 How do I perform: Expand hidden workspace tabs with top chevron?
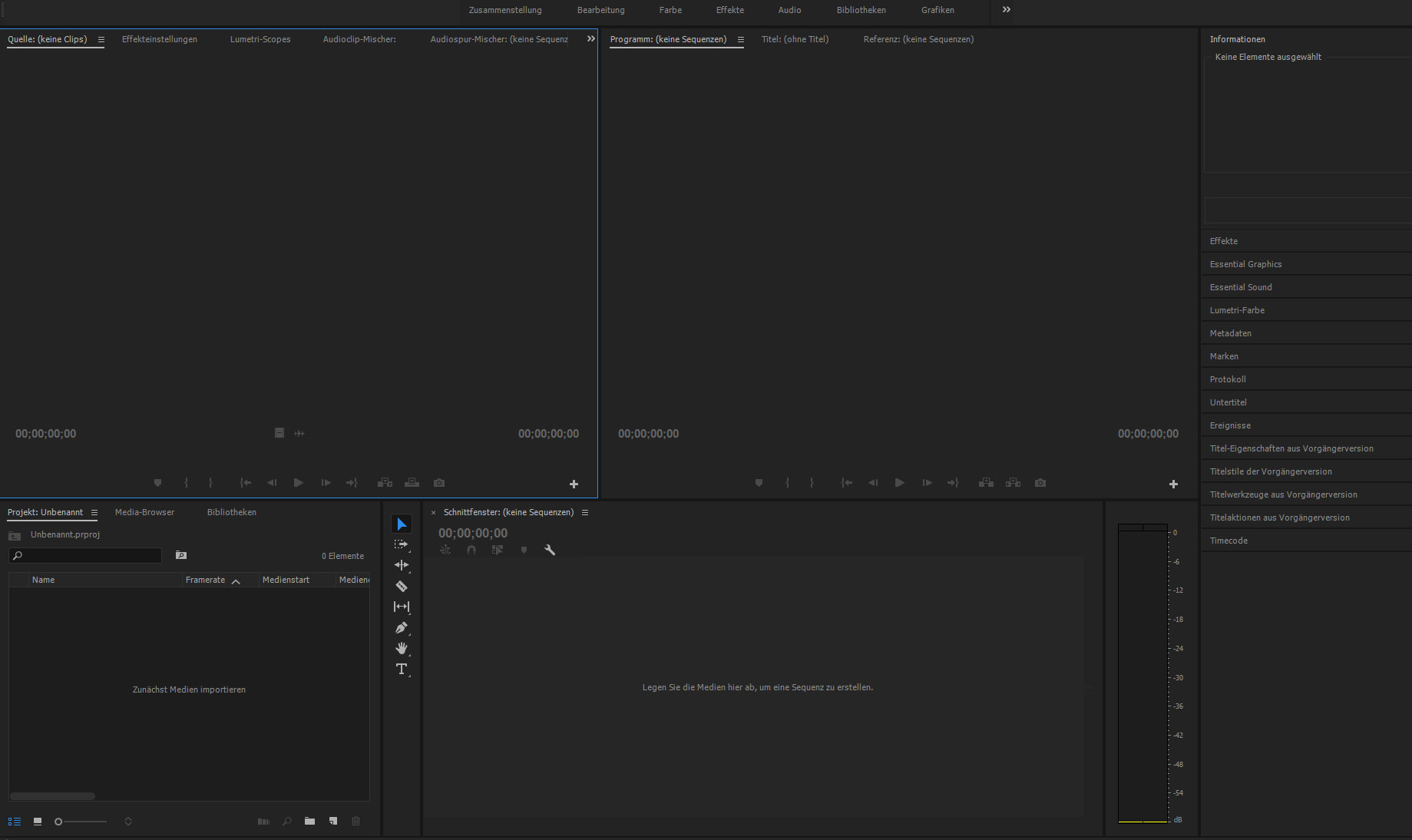pyautogui.click(x=1006, y=10)
